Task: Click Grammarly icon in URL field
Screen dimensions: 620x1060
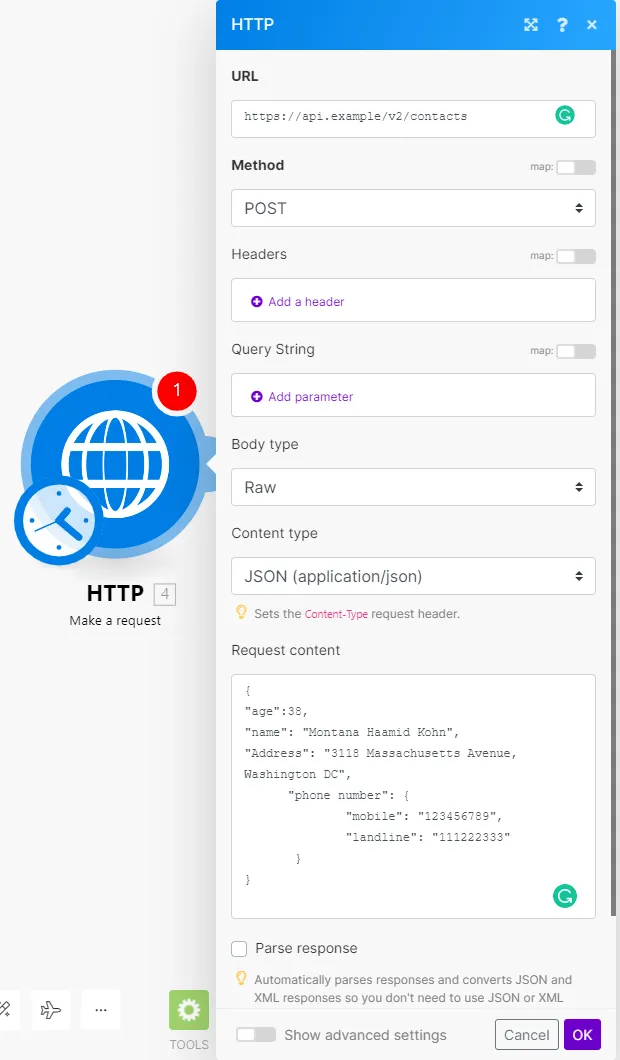Action: point(565,116)
